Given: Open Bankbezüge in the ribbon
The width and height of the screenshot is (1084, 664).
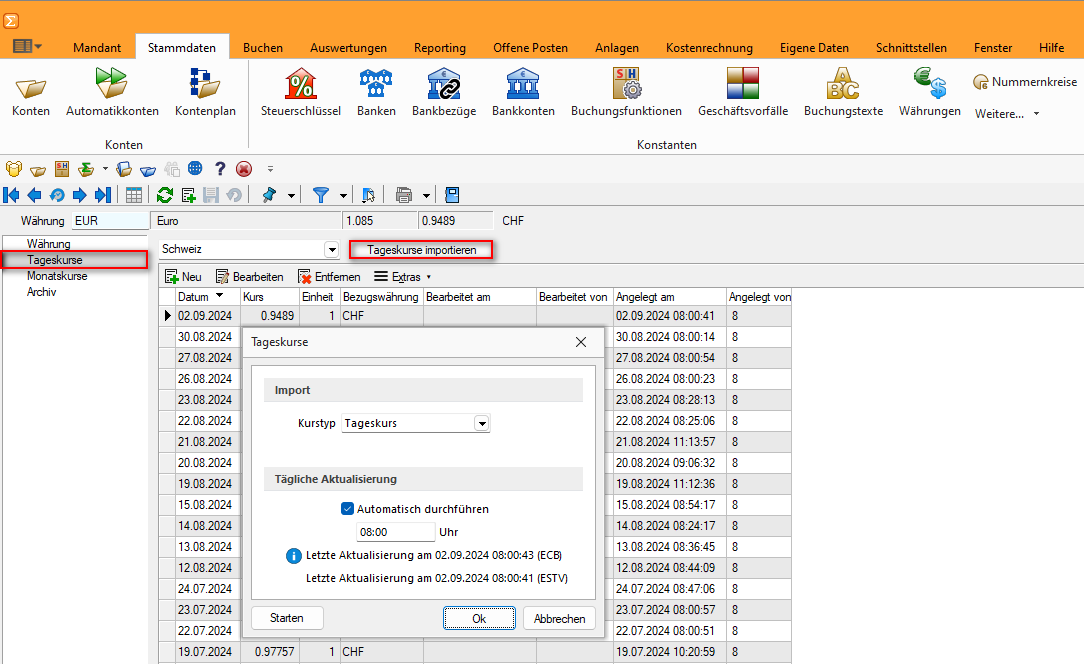Looking at the screenshot, I should (x=444, y=93).
